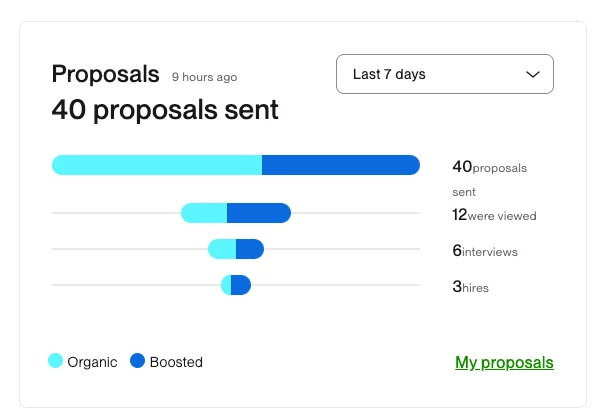
Task: Select the Boosted legend label
Action: coord(176,362)
